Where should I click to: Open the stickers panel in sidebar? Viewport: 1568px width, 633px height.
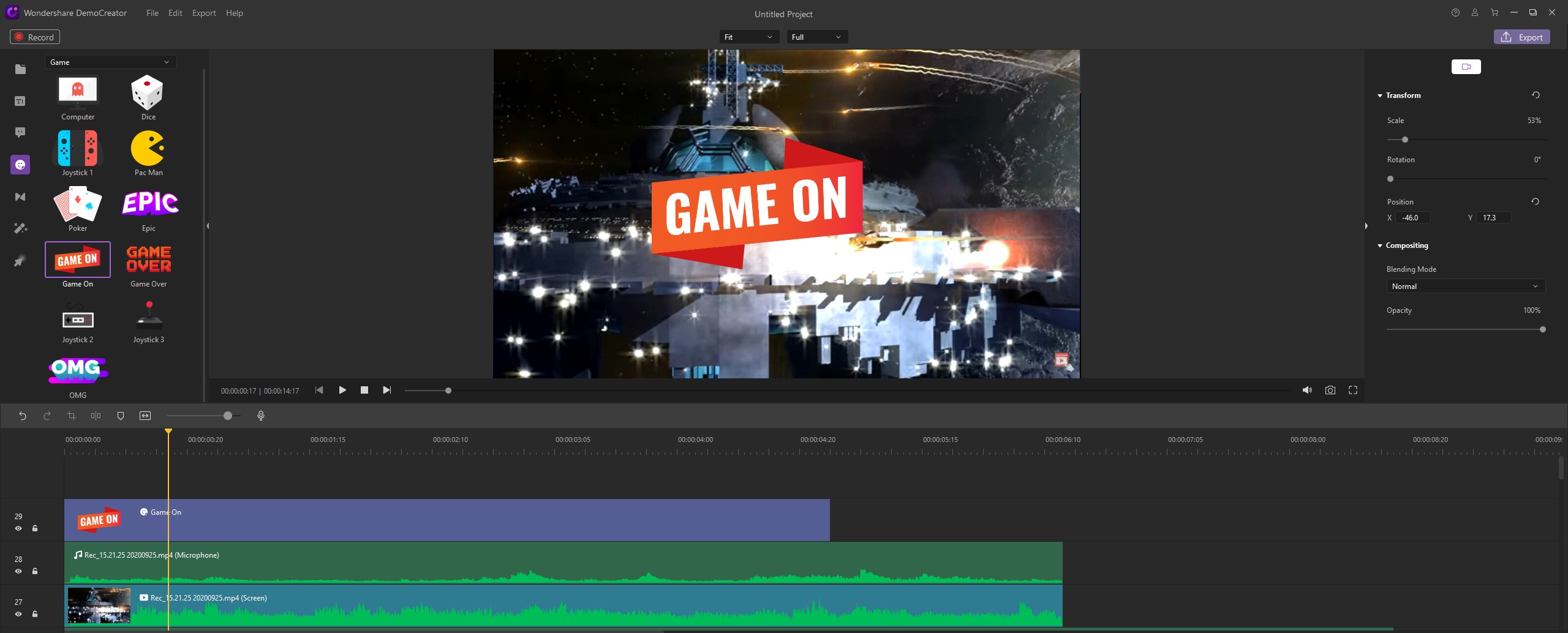click(x=20, y=165)
